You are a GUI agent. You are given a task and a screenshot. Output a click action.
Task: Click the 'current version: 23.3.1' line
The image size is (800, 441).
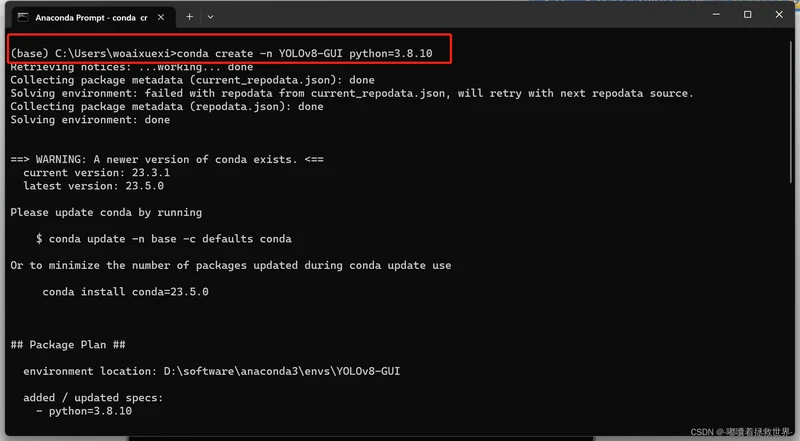[96, 173]
